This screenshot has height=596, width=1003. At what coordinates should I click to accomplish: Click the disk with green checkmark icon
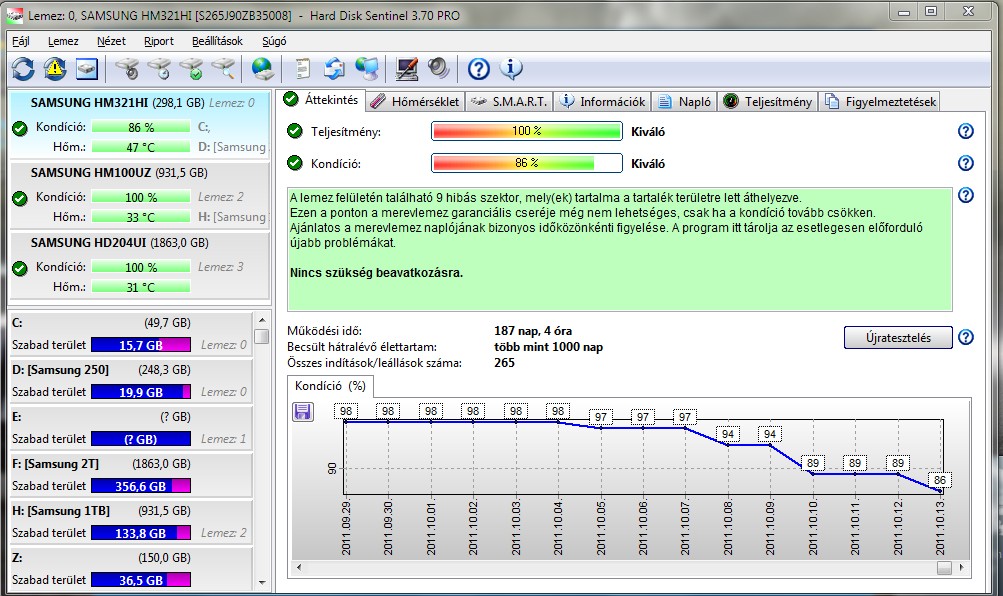tap(191, 68)
